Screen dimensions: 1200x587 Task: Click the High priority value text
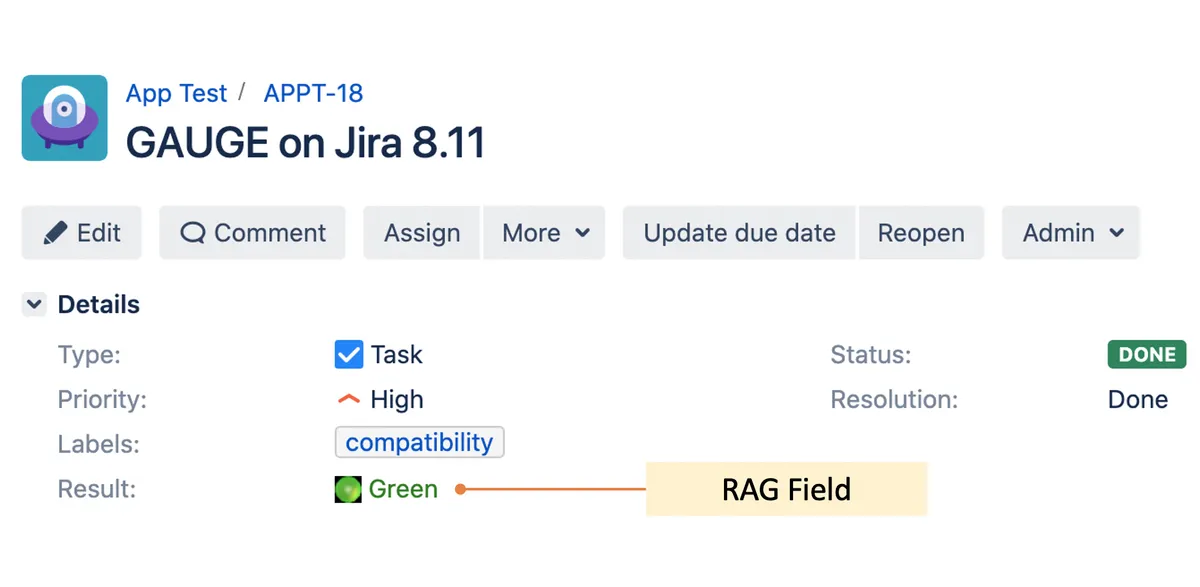(397, 400)
